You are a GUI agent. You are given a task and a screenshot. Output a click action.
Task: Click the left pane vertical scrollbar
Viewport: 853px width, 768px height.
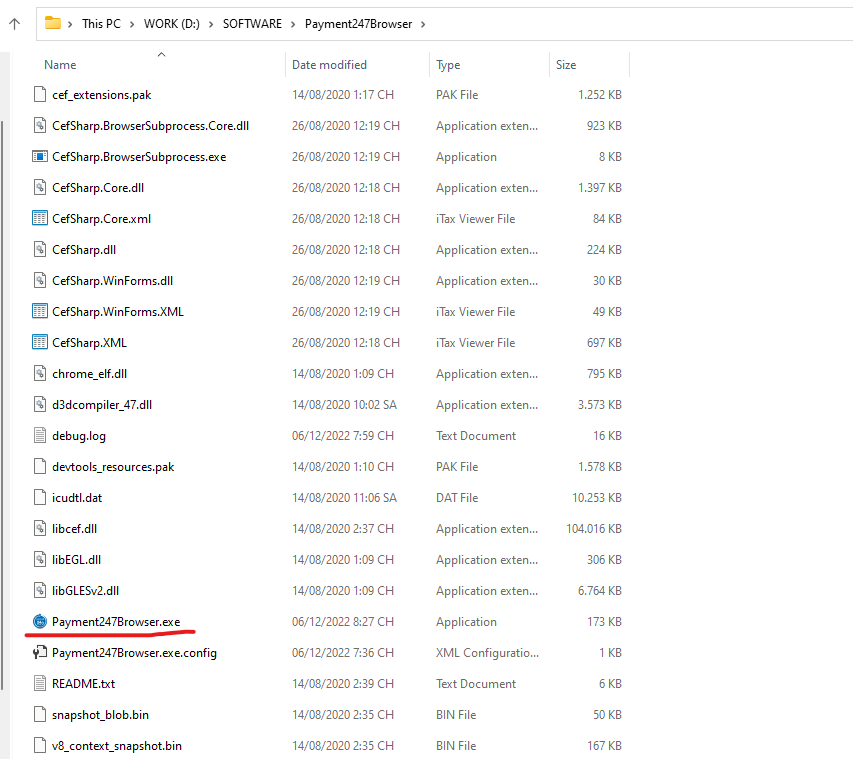pos(2,405)
